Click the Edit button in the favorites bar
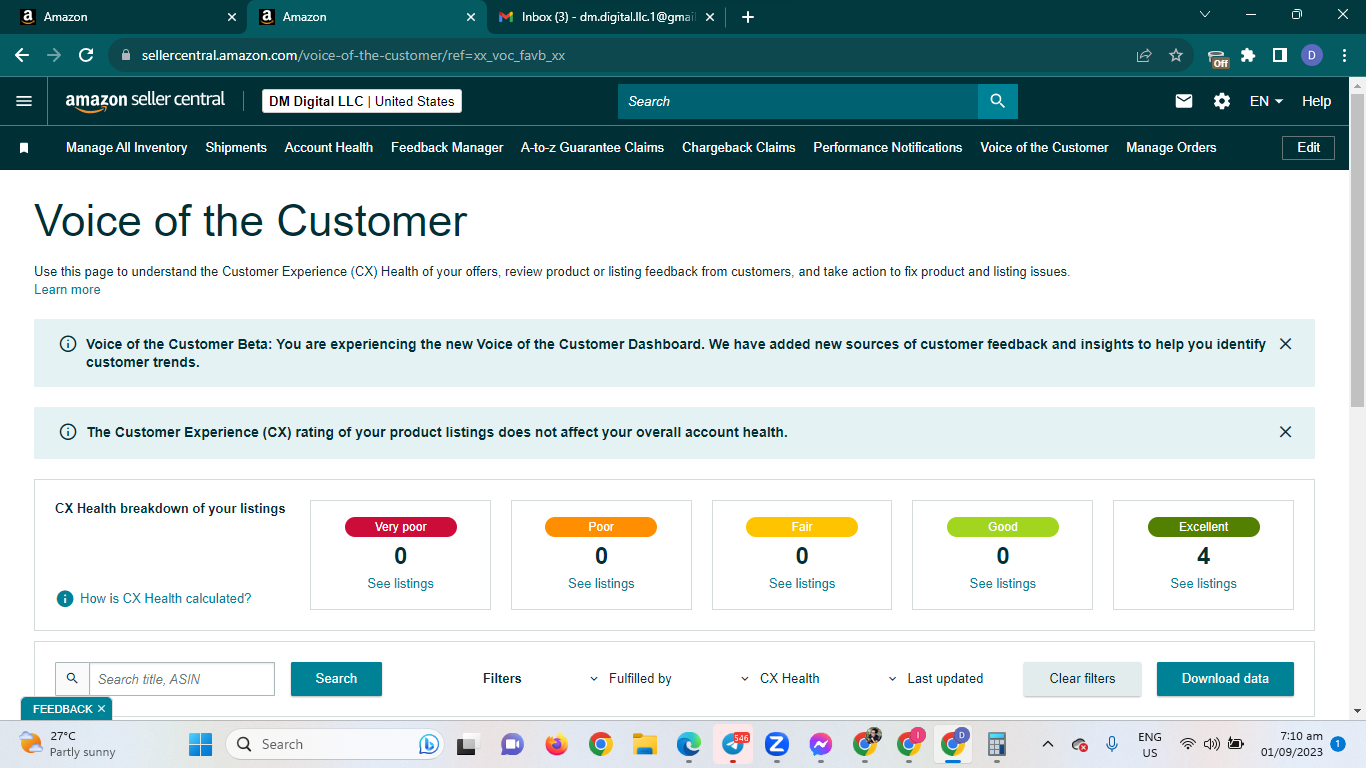 pos(1309,148)
